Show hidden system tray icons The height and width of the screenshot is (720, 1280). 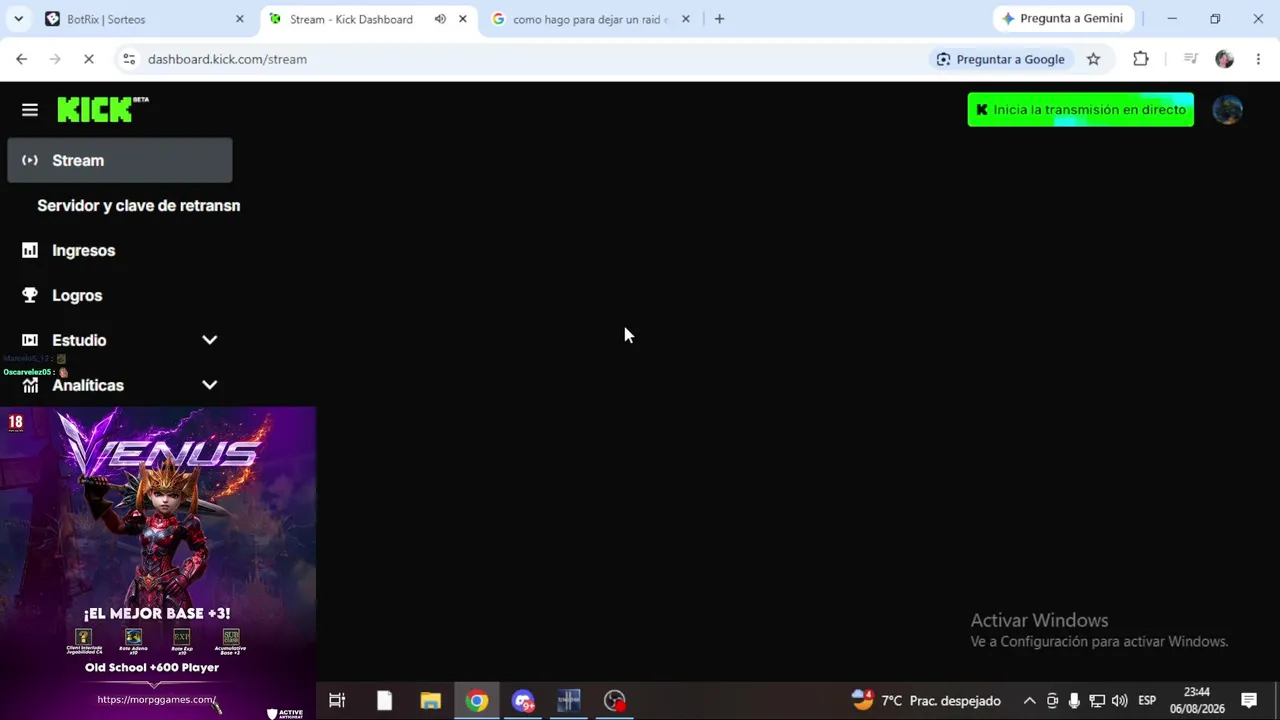[x=1029, y=701]
